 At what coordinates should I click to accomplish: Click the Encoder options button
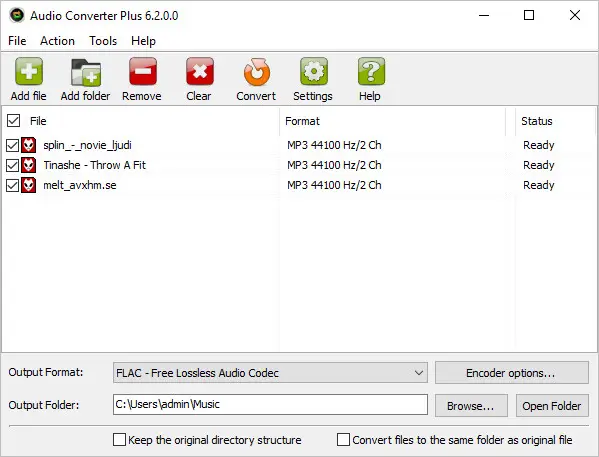click(512, 373)
